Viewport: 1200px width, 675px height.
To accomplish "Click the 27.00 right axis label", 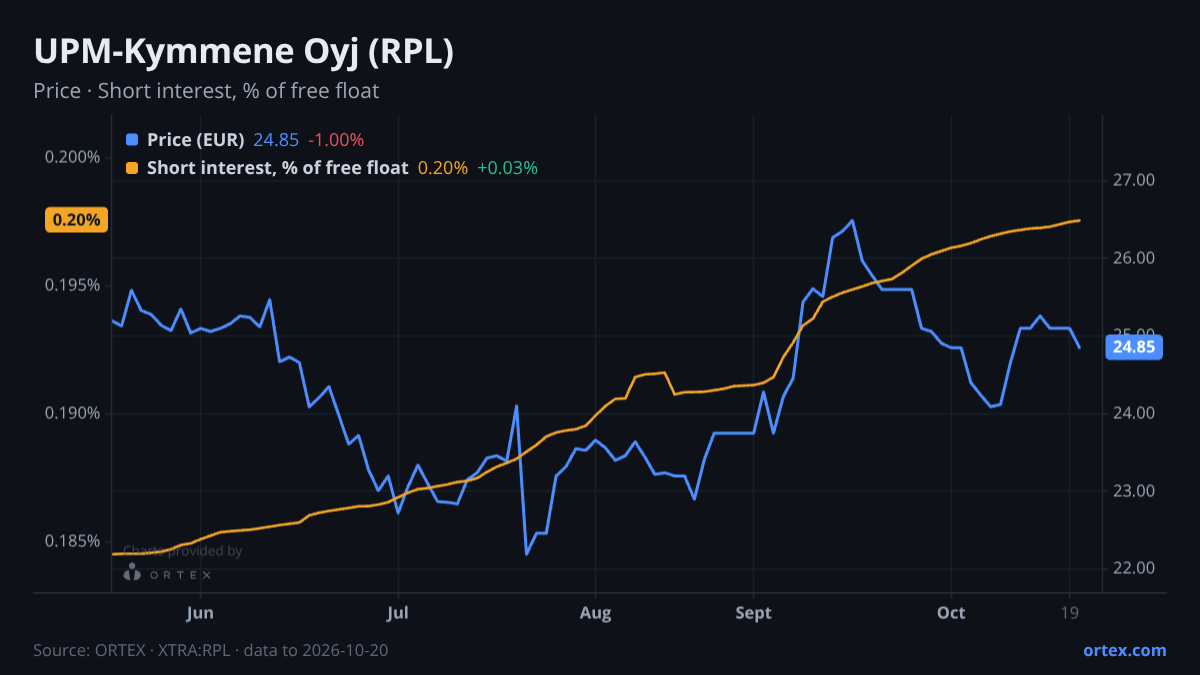I will click(1134, 180).
